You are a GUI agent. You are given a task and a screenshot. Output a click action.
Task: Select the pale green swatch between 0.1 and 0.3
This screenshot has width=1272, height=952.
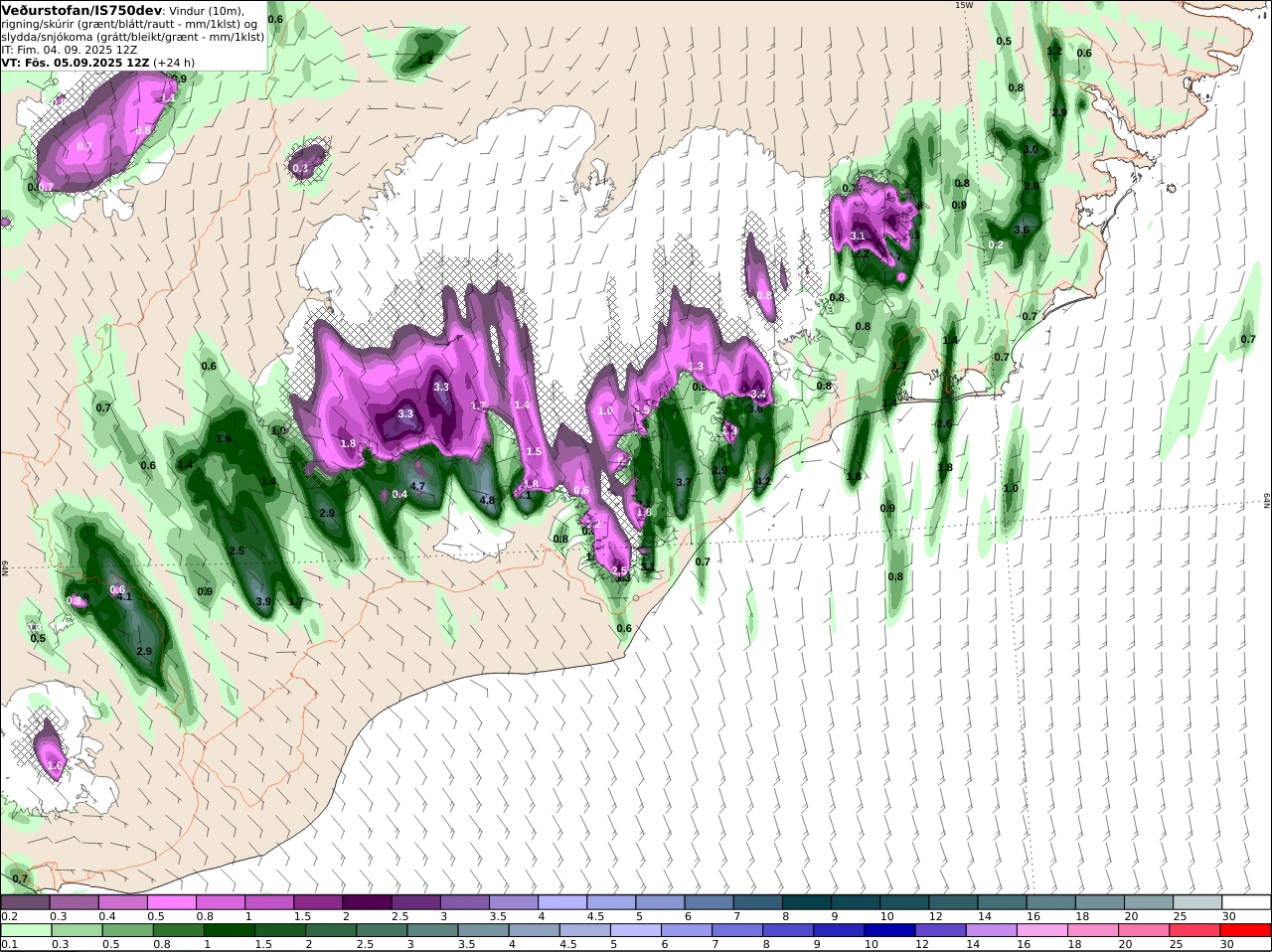26,930
